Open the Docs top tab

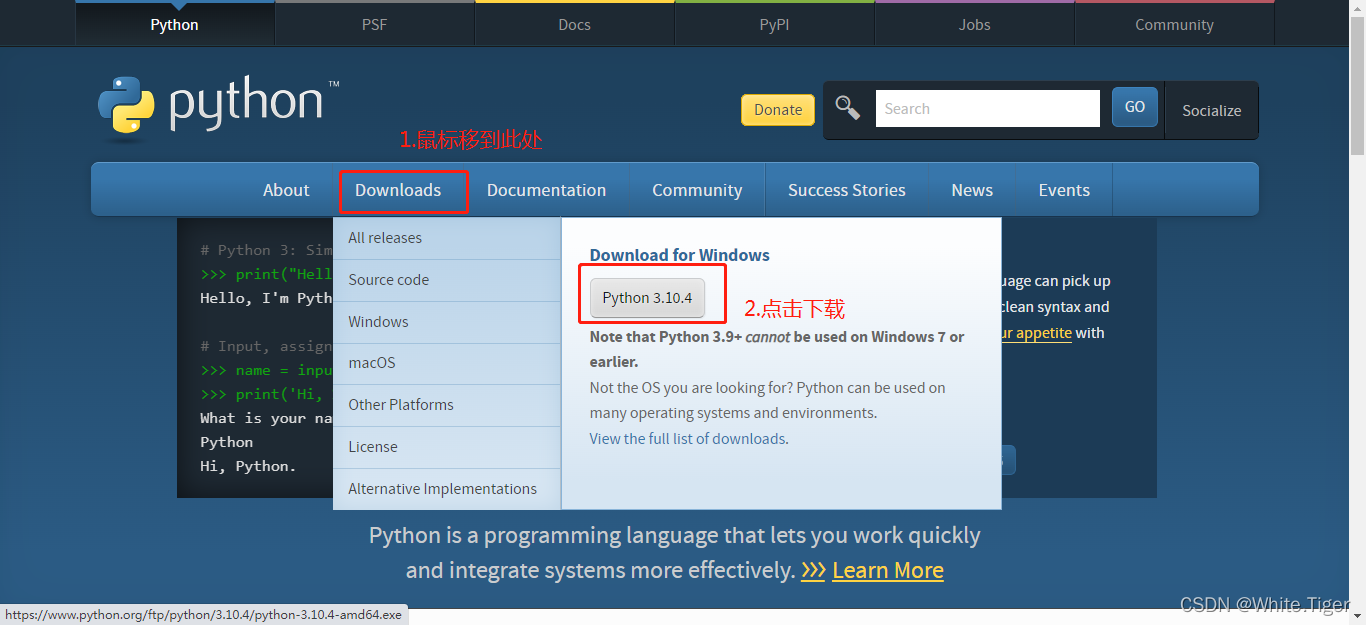click(x=575, y=24)
